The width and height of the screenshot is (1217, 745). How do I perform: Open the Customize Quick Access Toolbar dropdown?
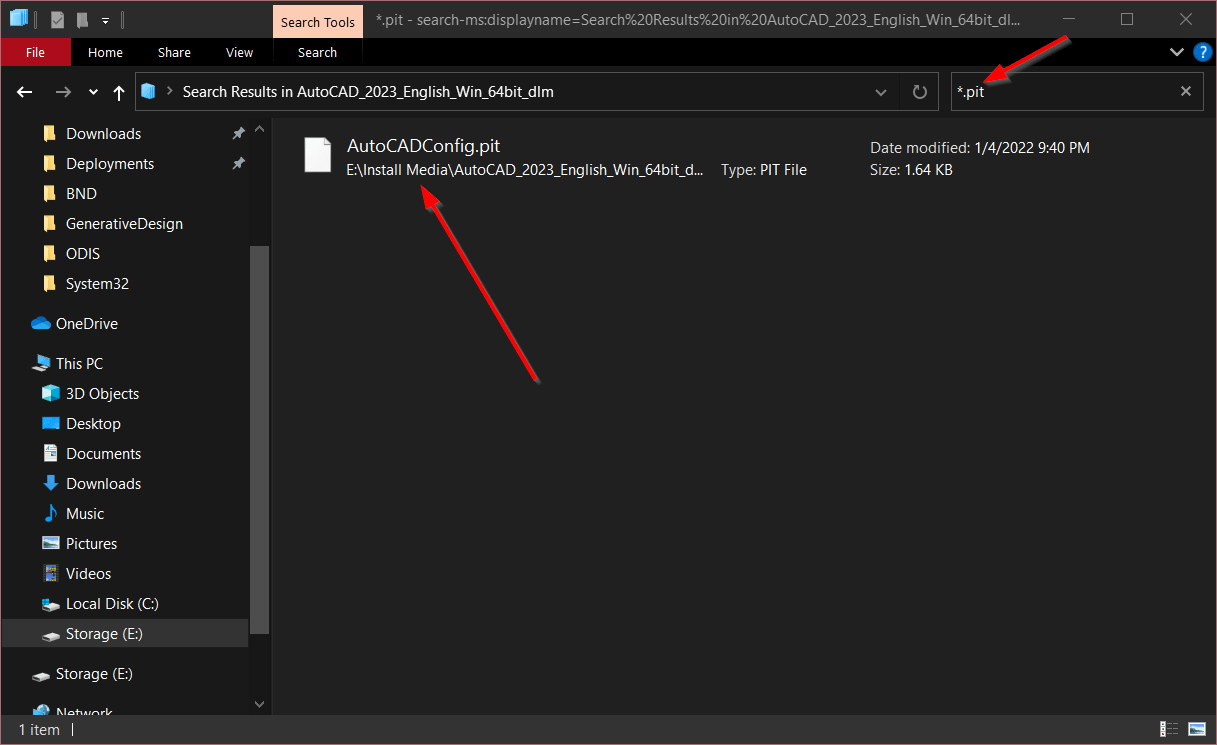(x=105, y=19)
